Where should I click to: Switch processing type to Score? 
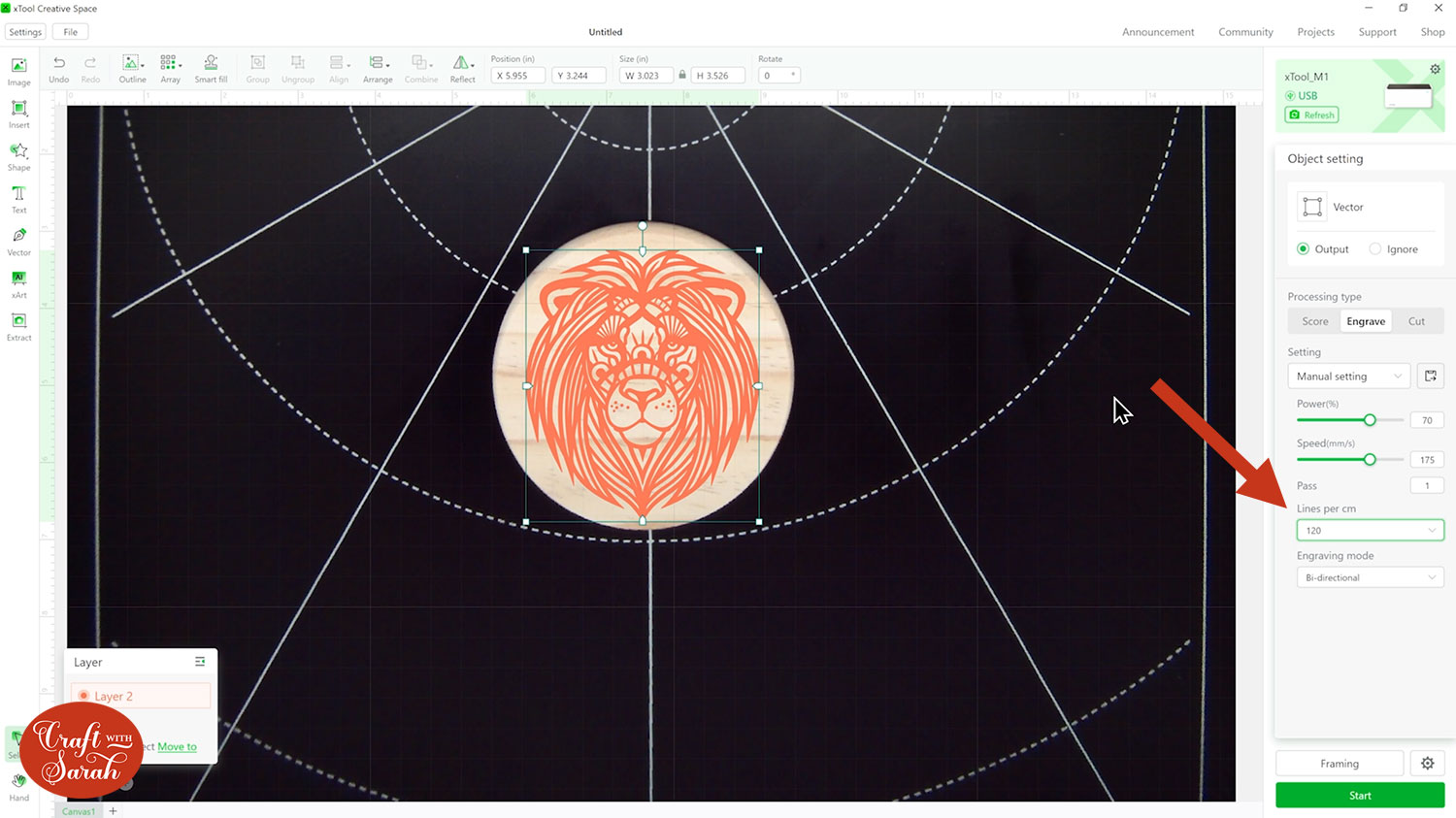(x=1315, y=321)
